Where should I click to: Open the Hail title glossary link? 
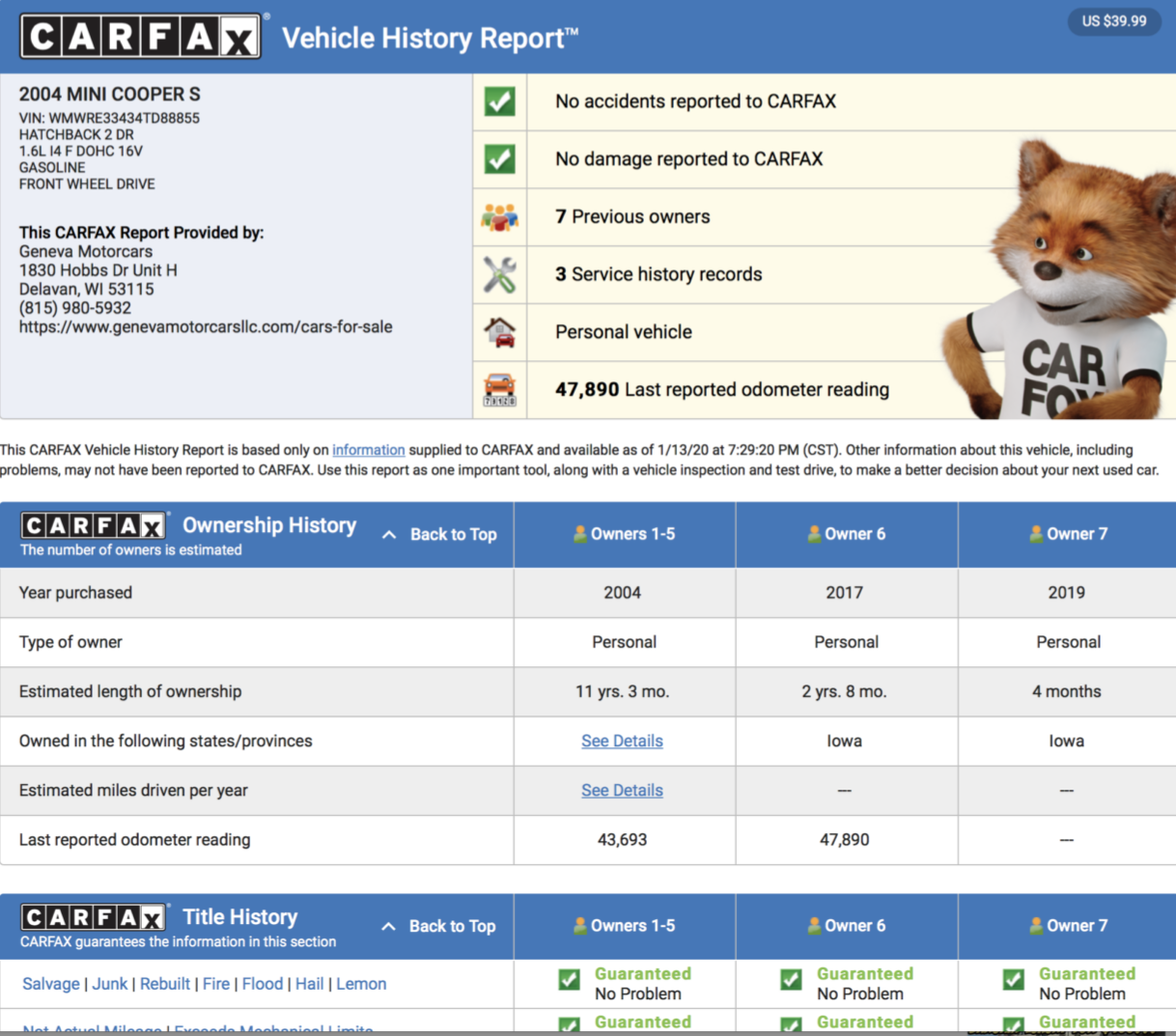point(310,984)
